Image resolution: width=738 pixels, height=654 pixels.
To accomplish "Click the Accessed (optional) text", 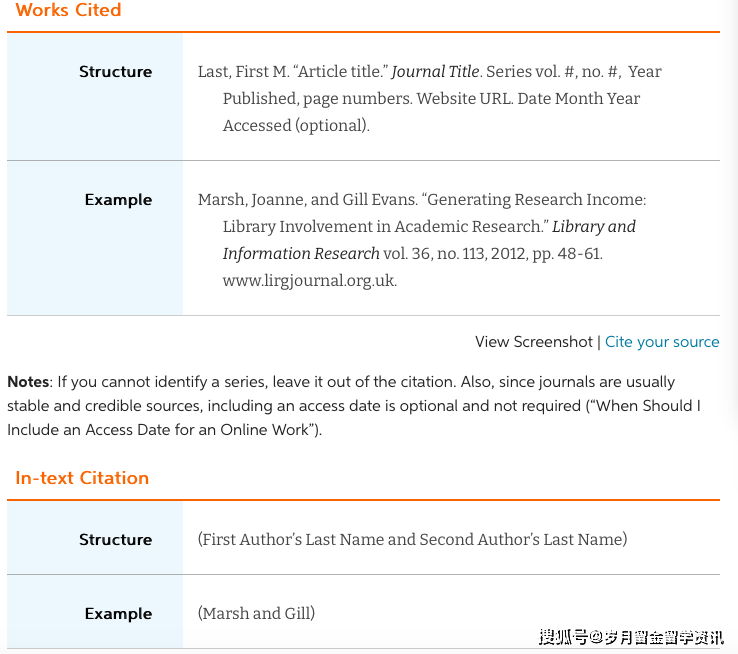I will click(296, 126).
